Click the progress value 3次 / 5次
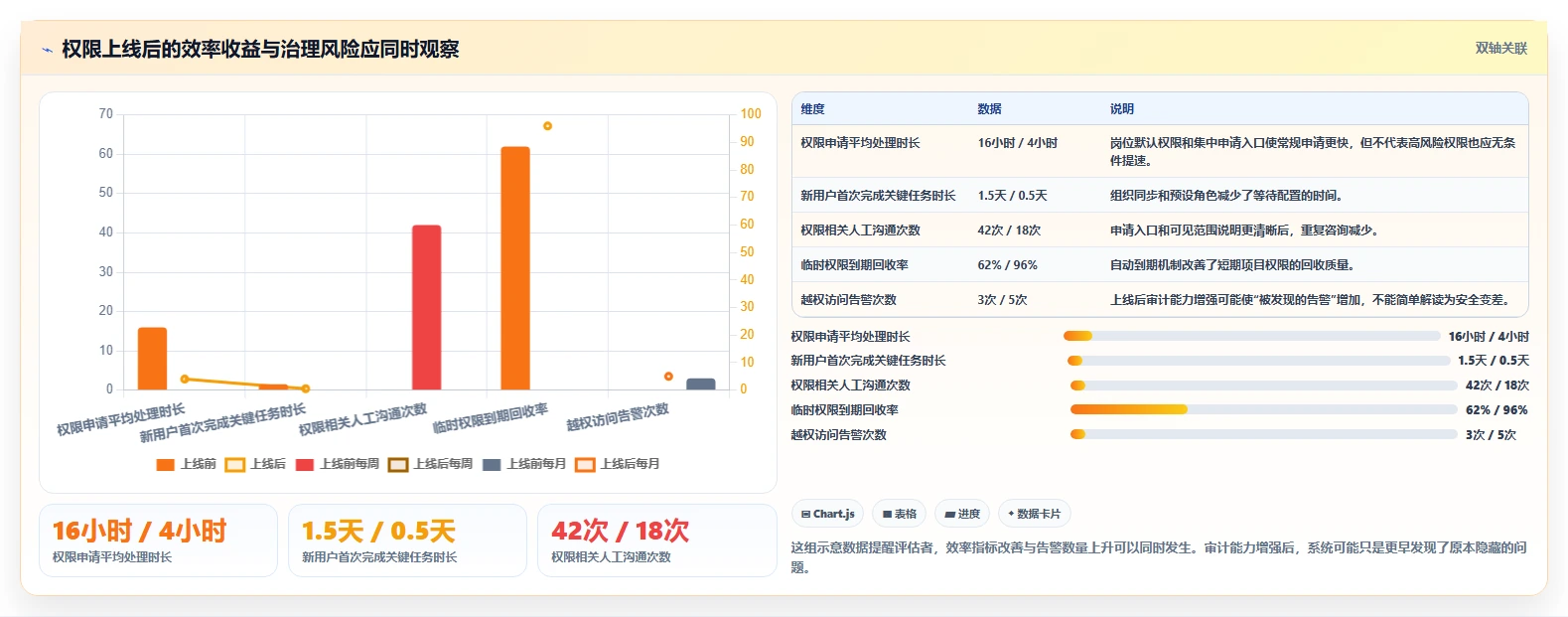Viewport: 1568px width, 617px height. point(1491,435)
